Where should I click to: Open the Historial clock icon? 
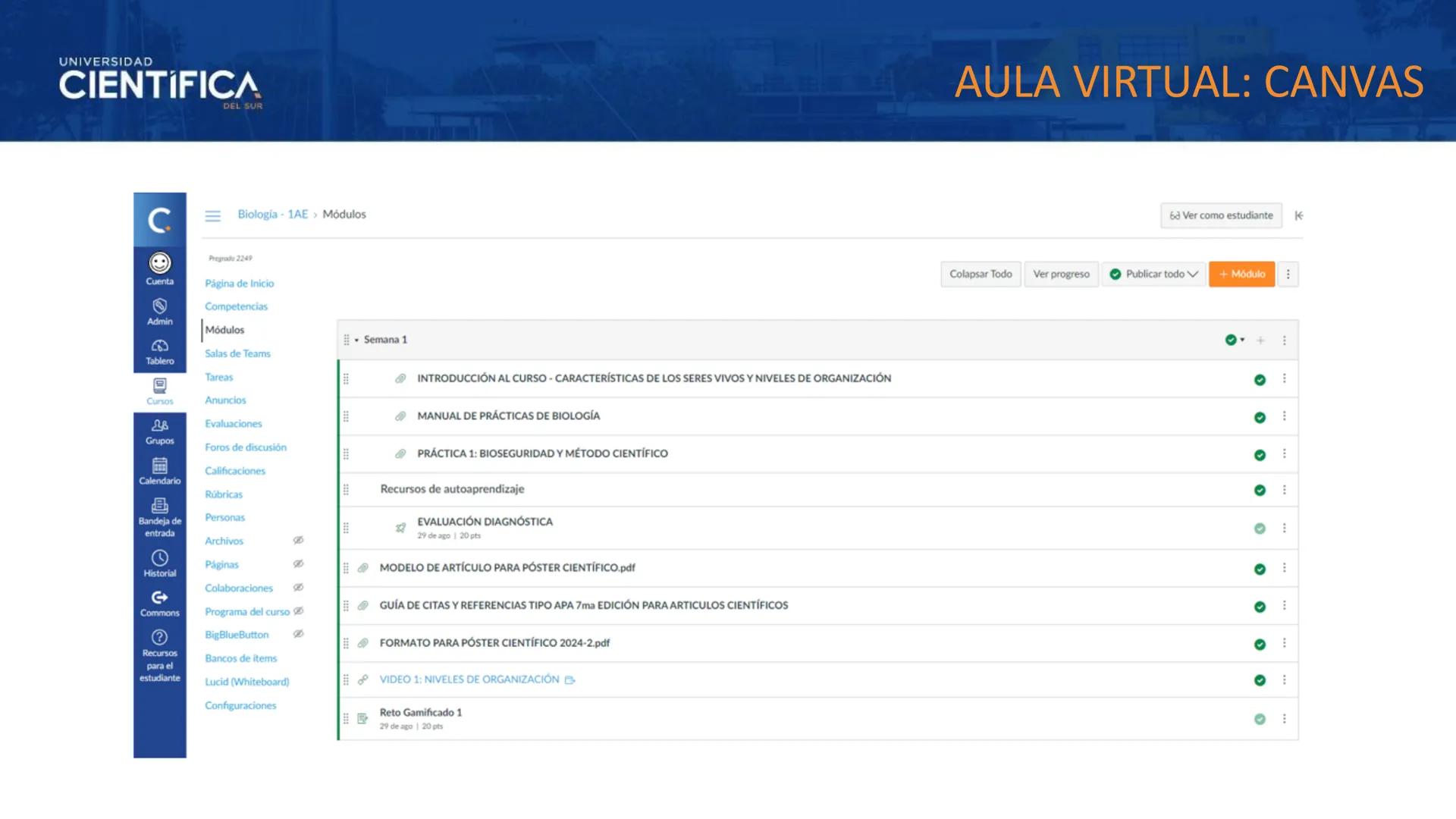pos(159,558)
